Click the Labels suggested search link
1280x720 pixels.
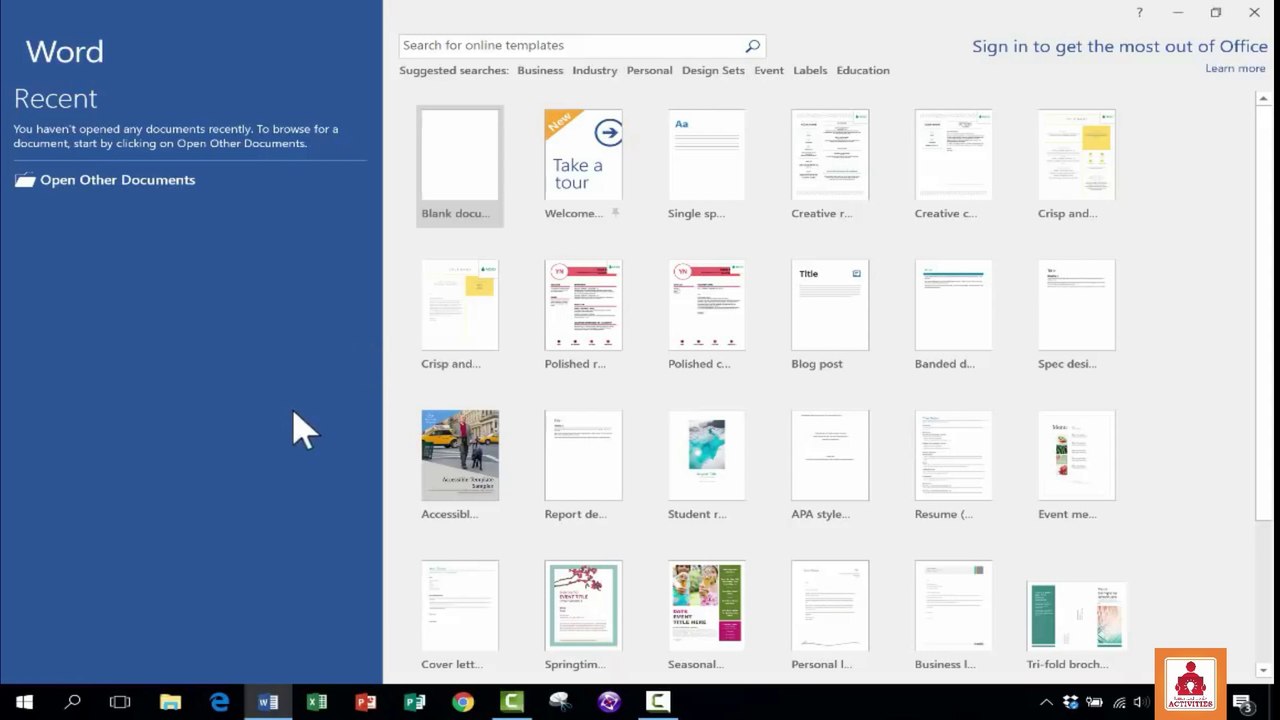(x=810, y=70)
